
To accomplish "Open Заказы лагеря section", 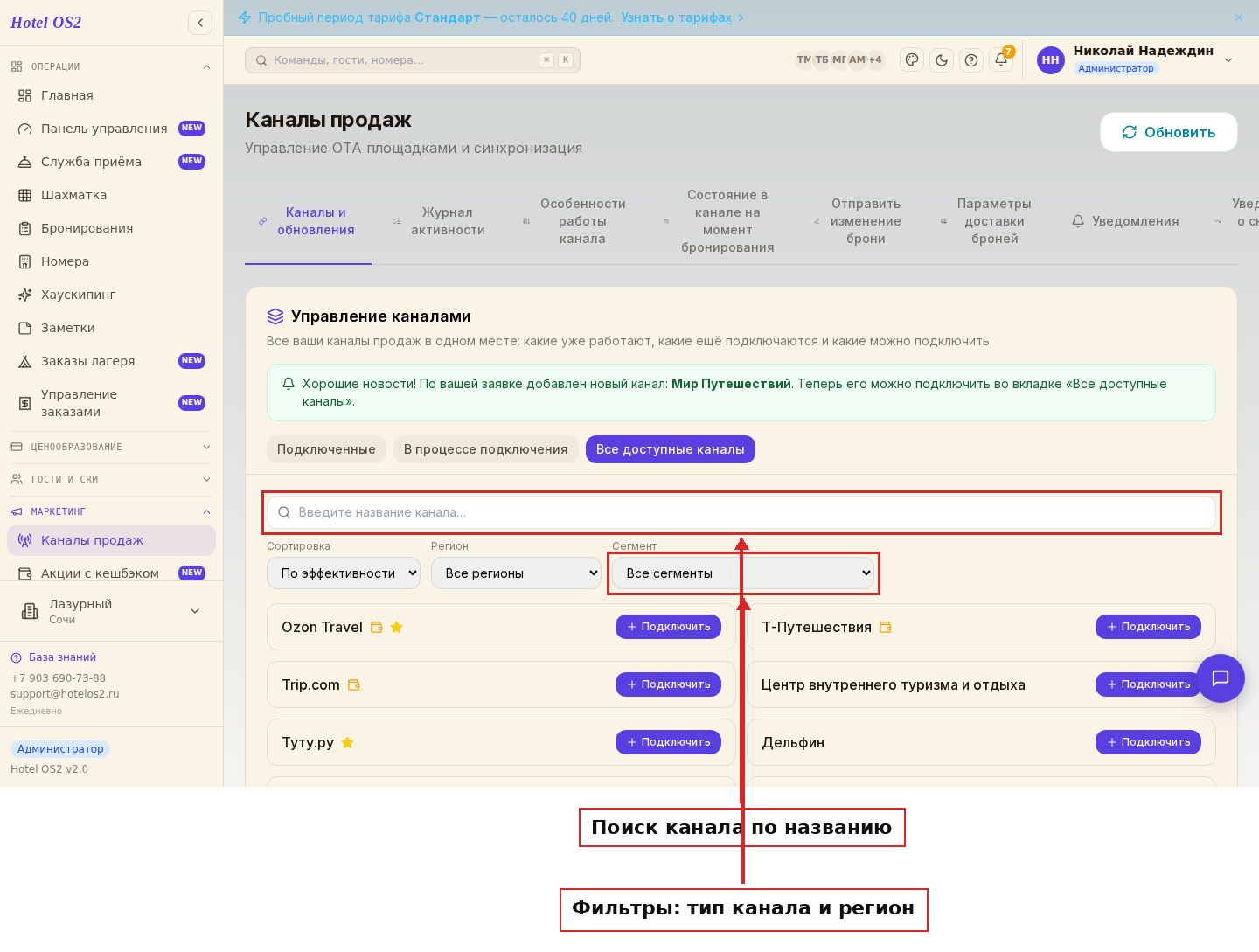I will tap(111, 361).
